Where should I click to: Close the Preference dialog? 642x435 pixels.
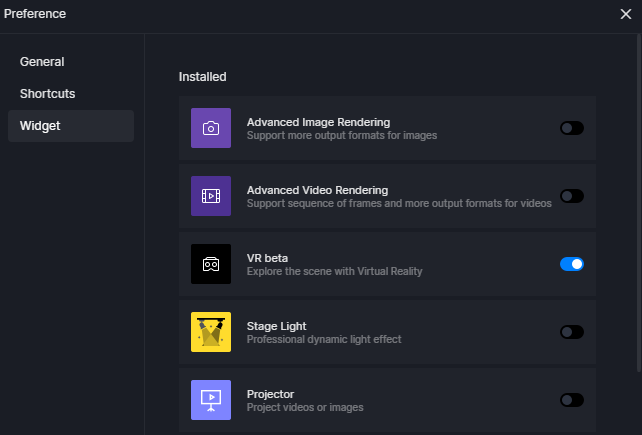626,14
